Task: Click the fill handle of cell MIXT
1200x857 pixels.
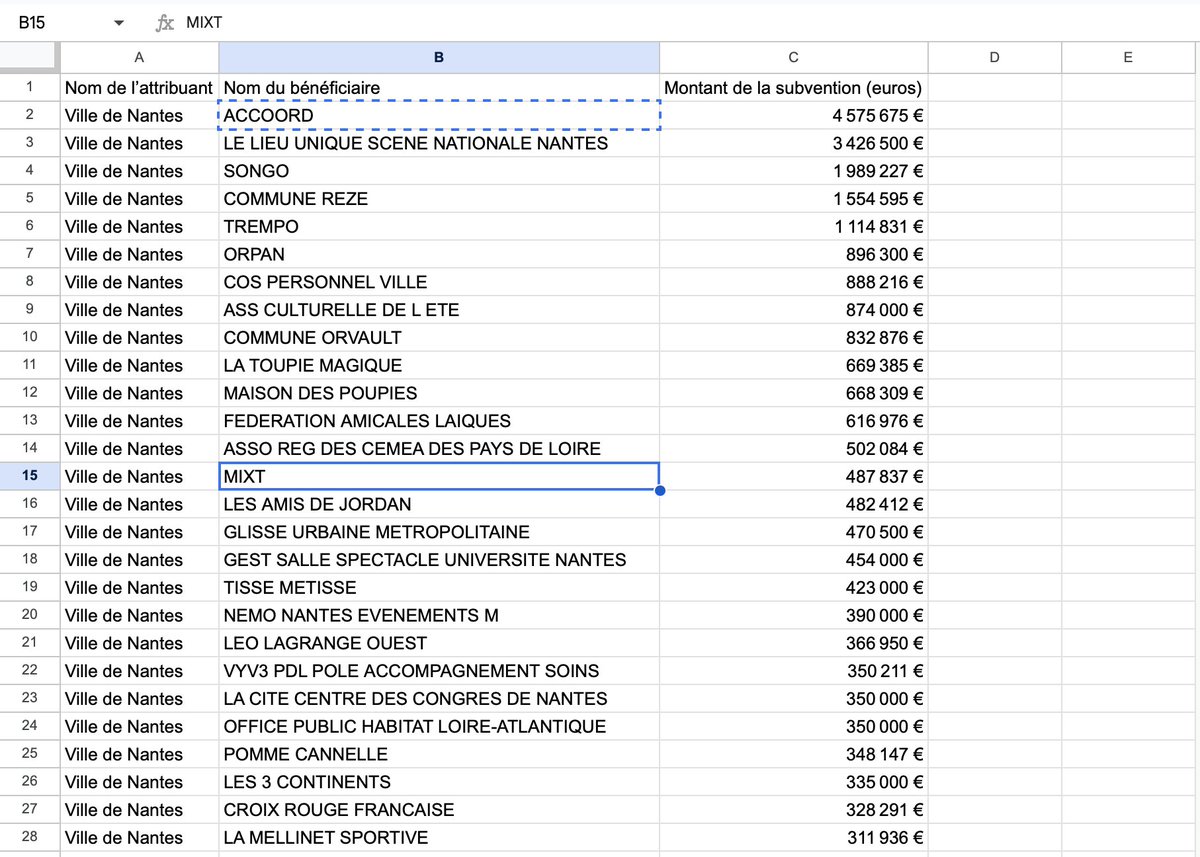Action: (x=660, y=490)
